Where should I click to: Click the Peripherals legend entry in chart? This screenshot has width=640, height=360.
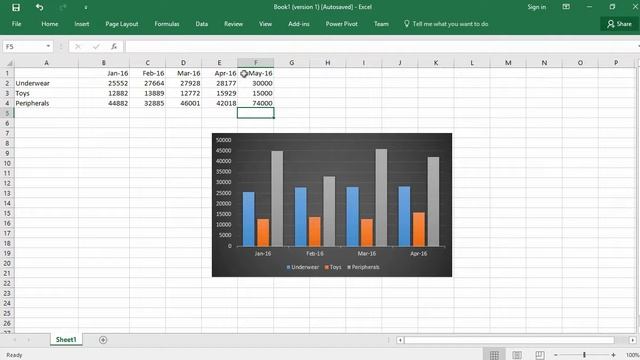[363, 267]
